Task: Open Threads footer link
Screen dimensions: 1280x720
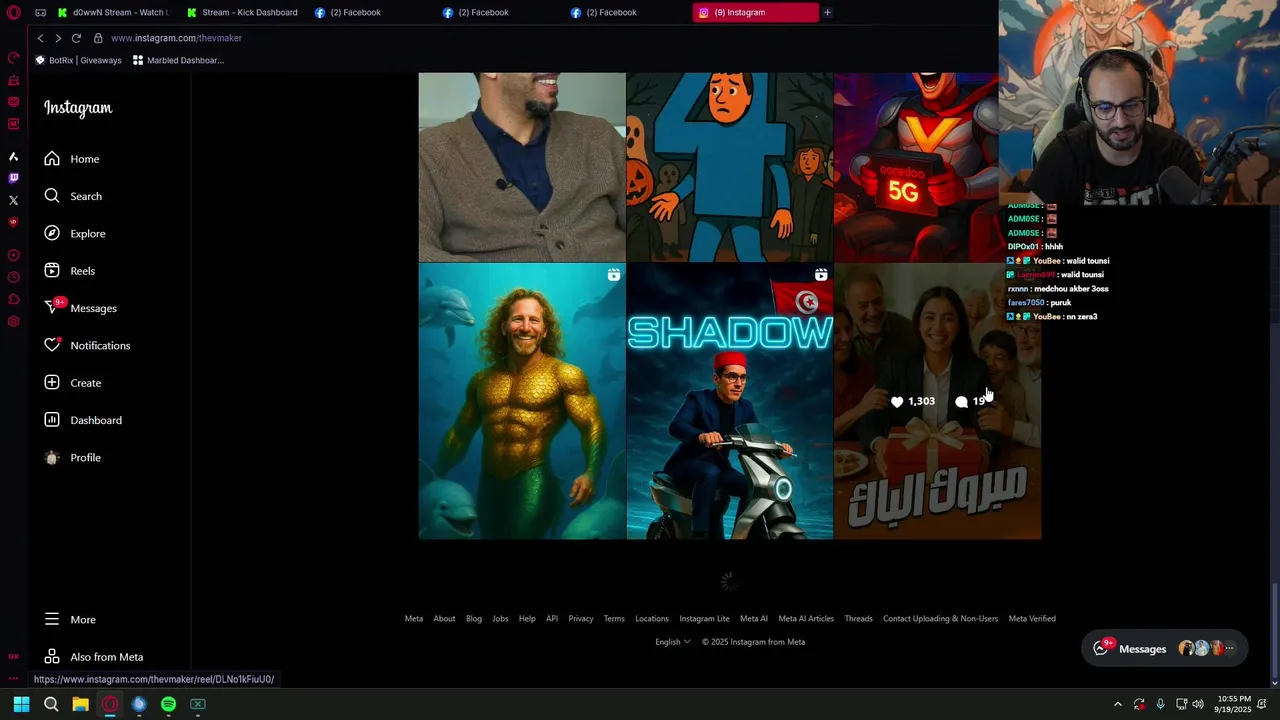Action: tap(859, 618)
